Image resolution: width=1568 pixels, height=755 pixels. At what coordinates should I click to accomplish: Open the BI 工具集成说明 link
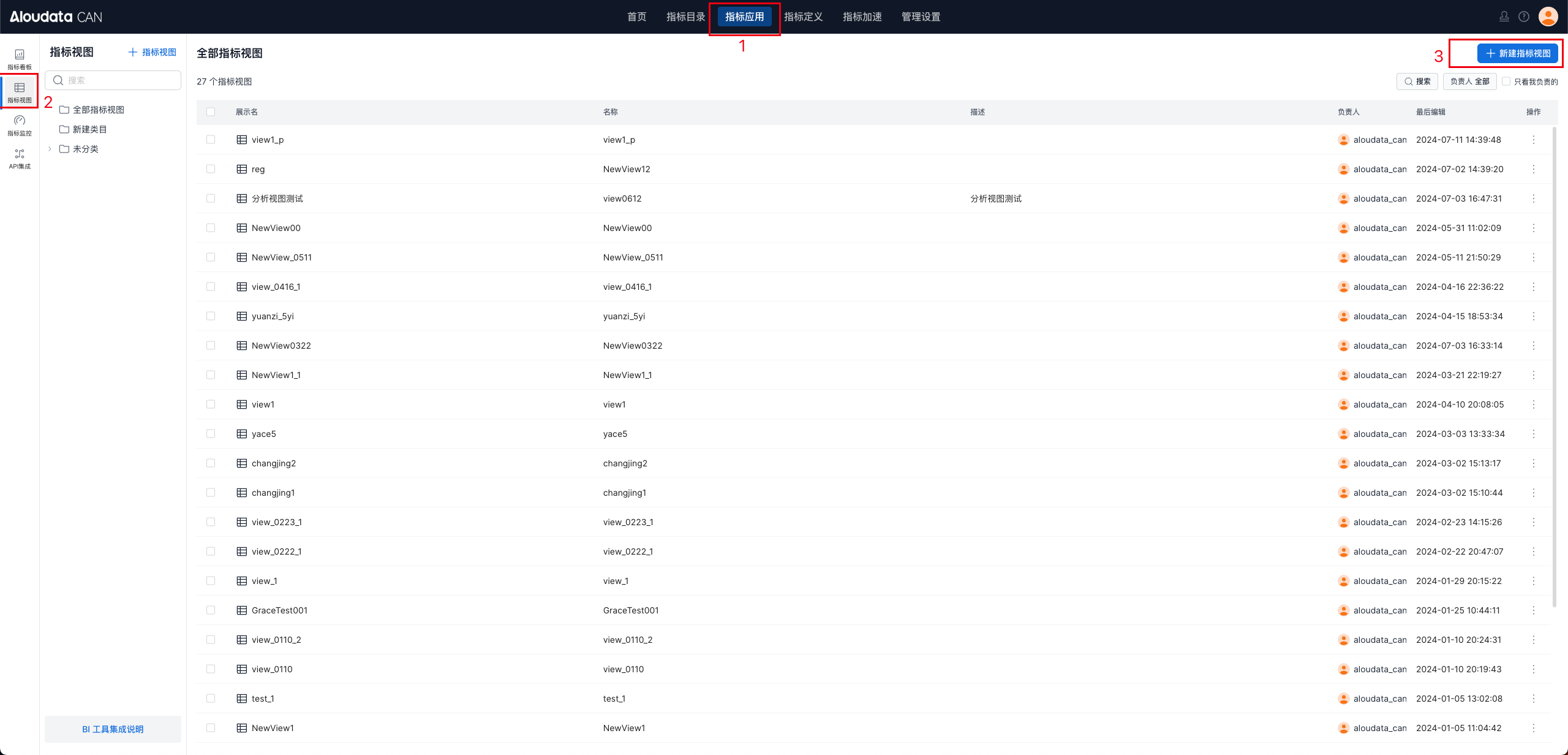pyautogui.click(x=113, y=729)
